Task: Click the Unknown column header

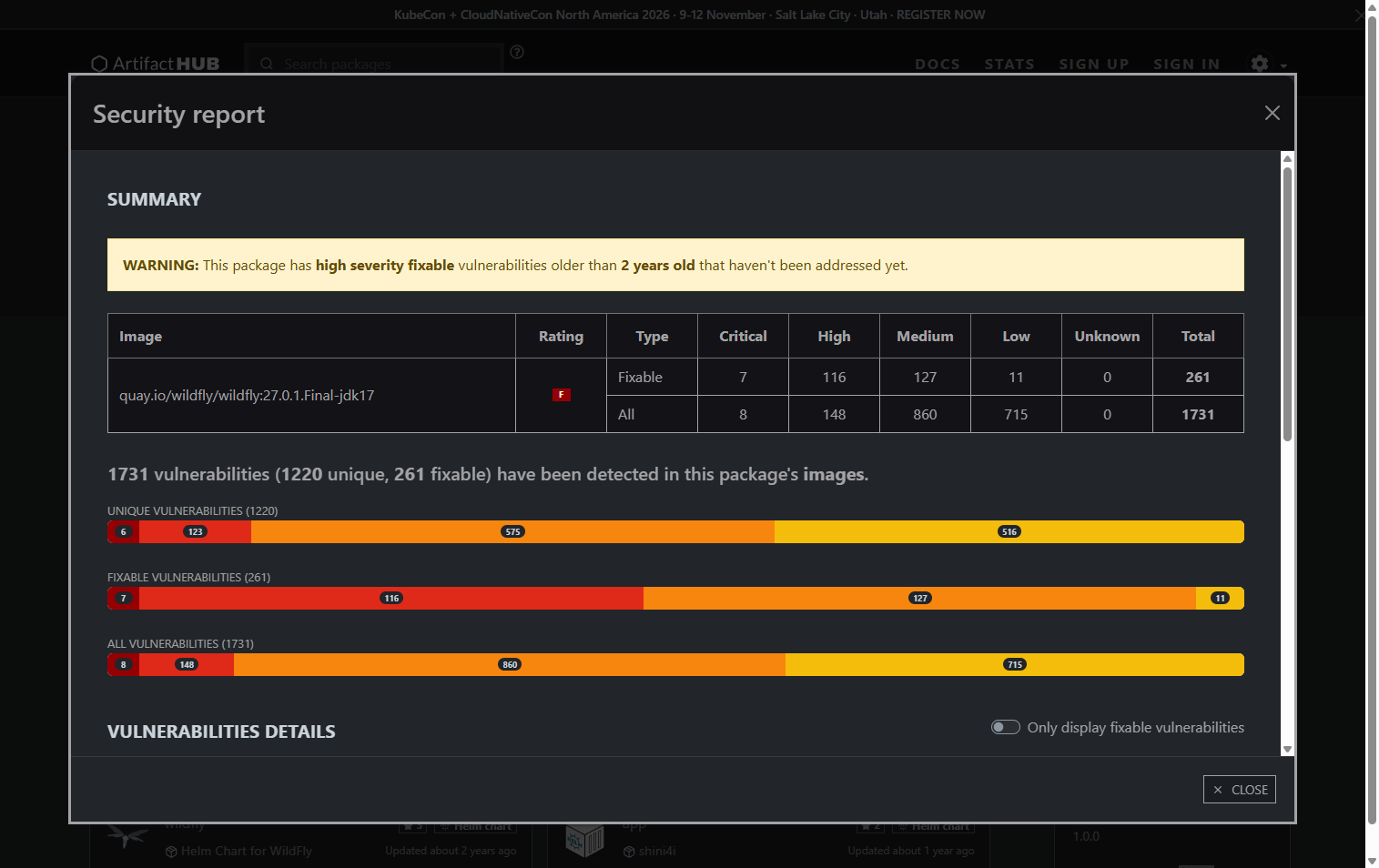Action: coord(1107,336)
